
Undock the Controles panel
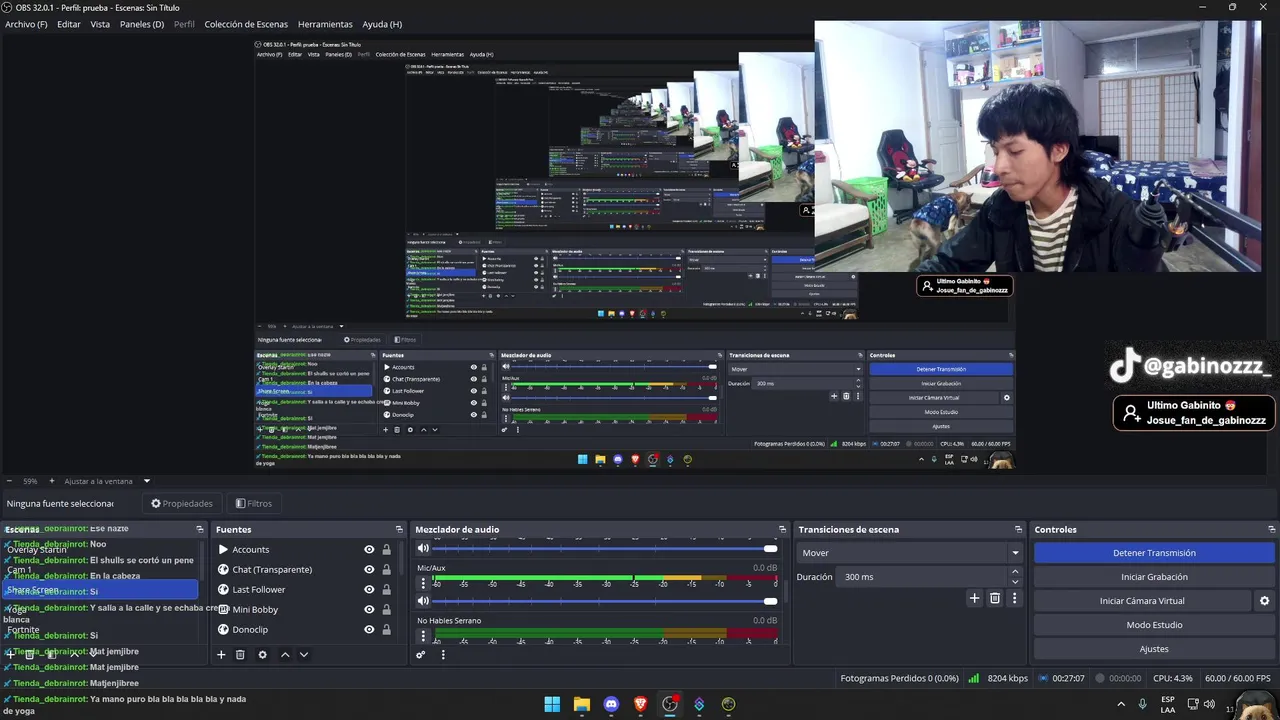click(x=1272, y=529)
